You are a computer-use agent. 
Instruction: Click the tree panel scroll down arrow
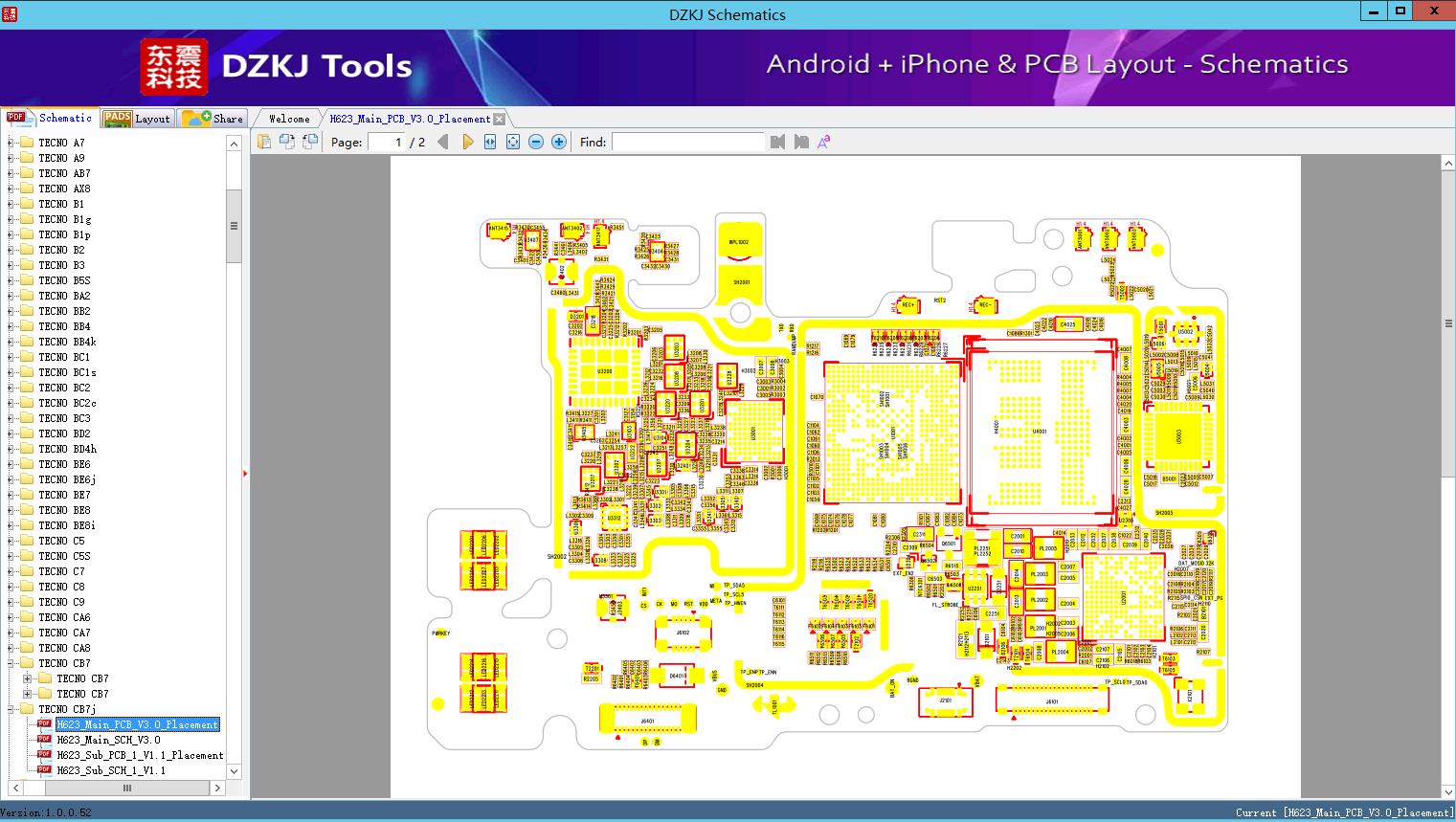pyautogui.click(x=234, y=771)
